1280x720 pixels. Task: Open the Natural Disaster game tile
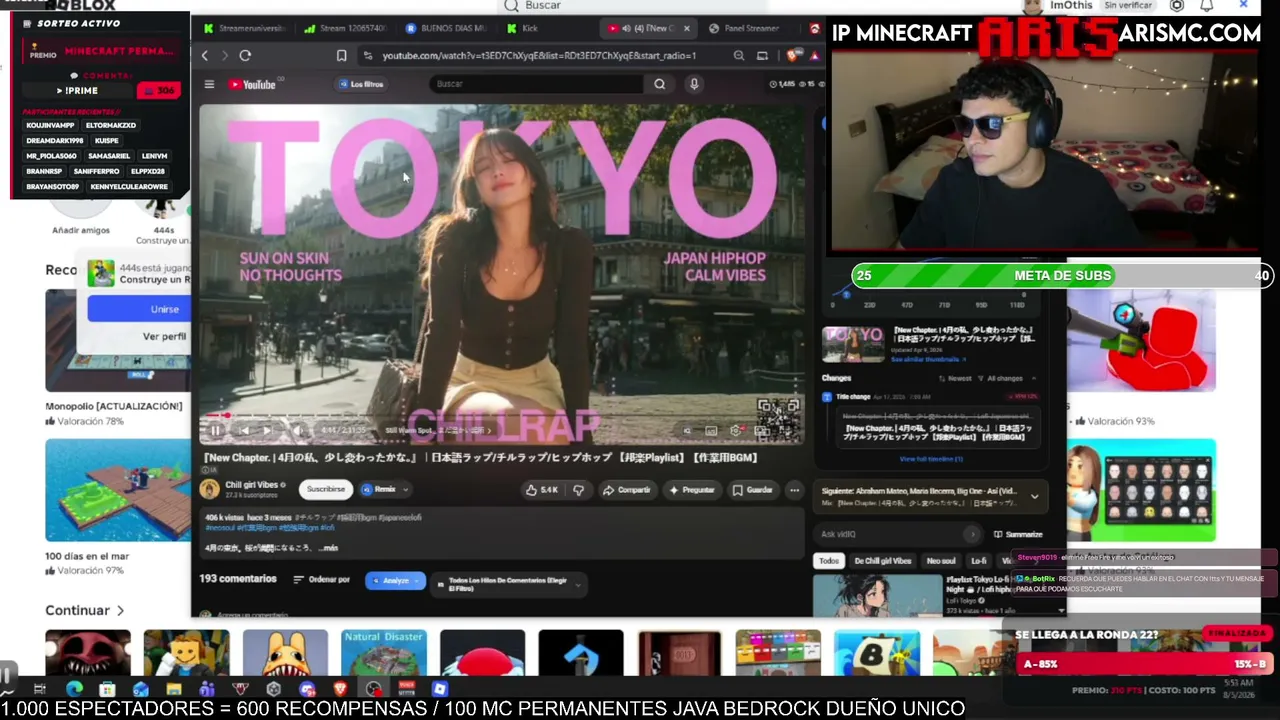pos(384,653)
